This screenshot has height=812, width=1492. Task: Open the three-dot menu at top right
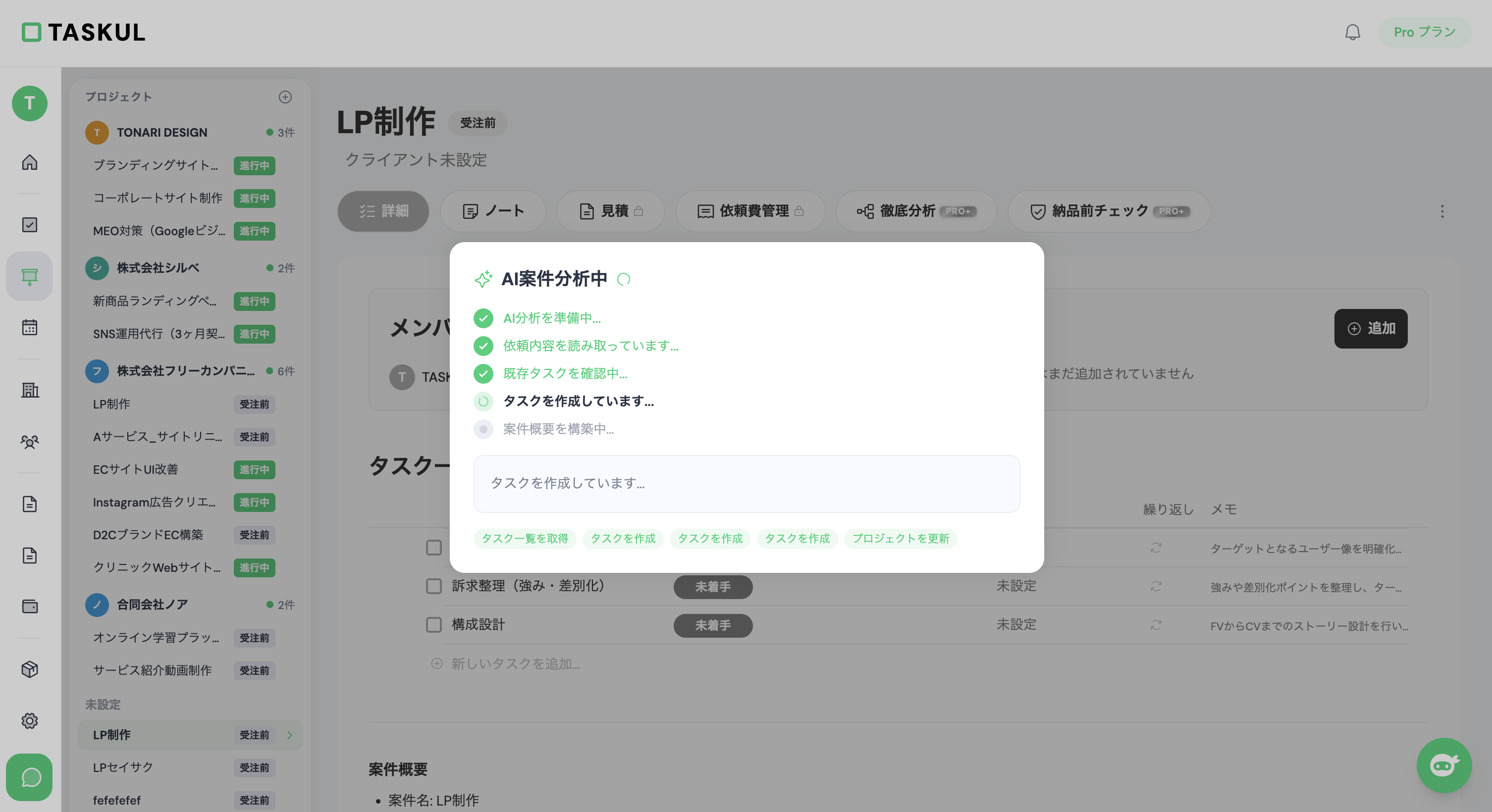1441,212
